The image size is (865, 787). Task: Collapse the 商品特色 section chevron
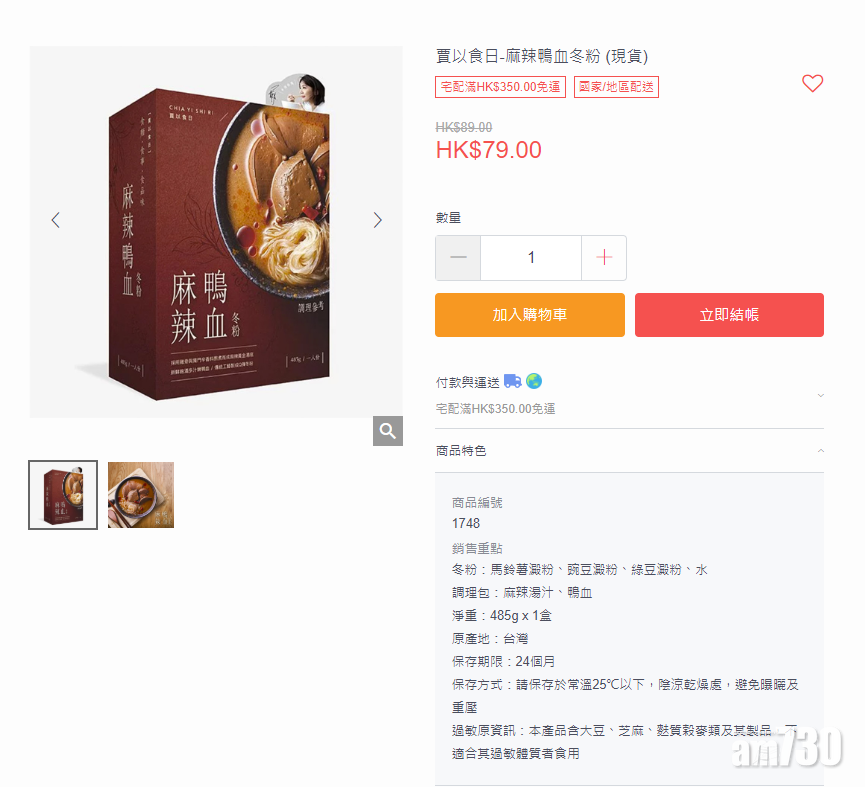(820, 451)
